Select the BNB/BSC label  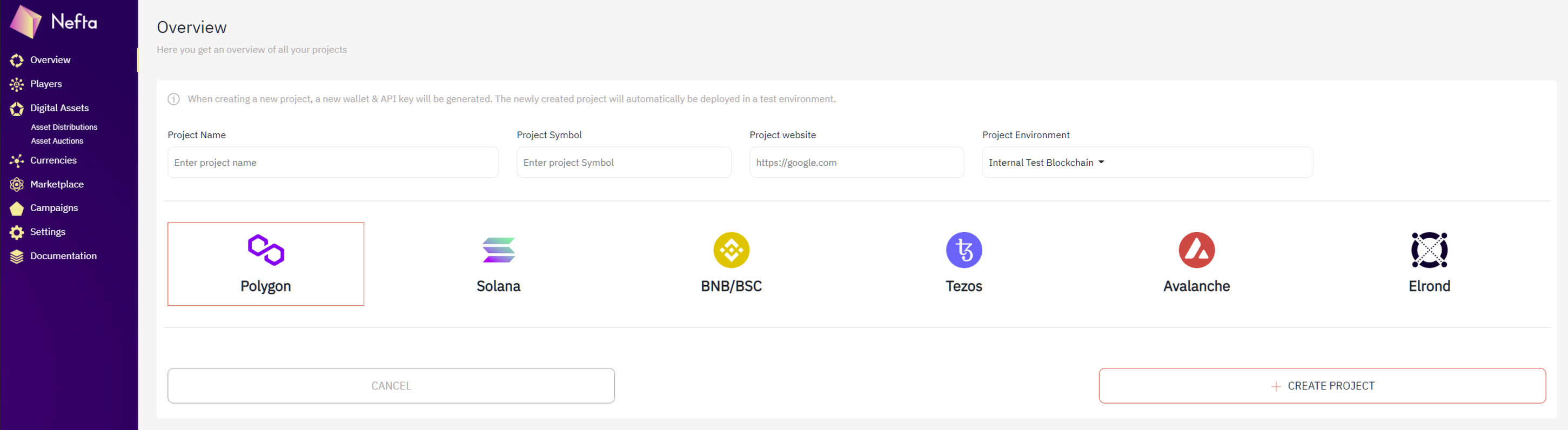point(731,286)
